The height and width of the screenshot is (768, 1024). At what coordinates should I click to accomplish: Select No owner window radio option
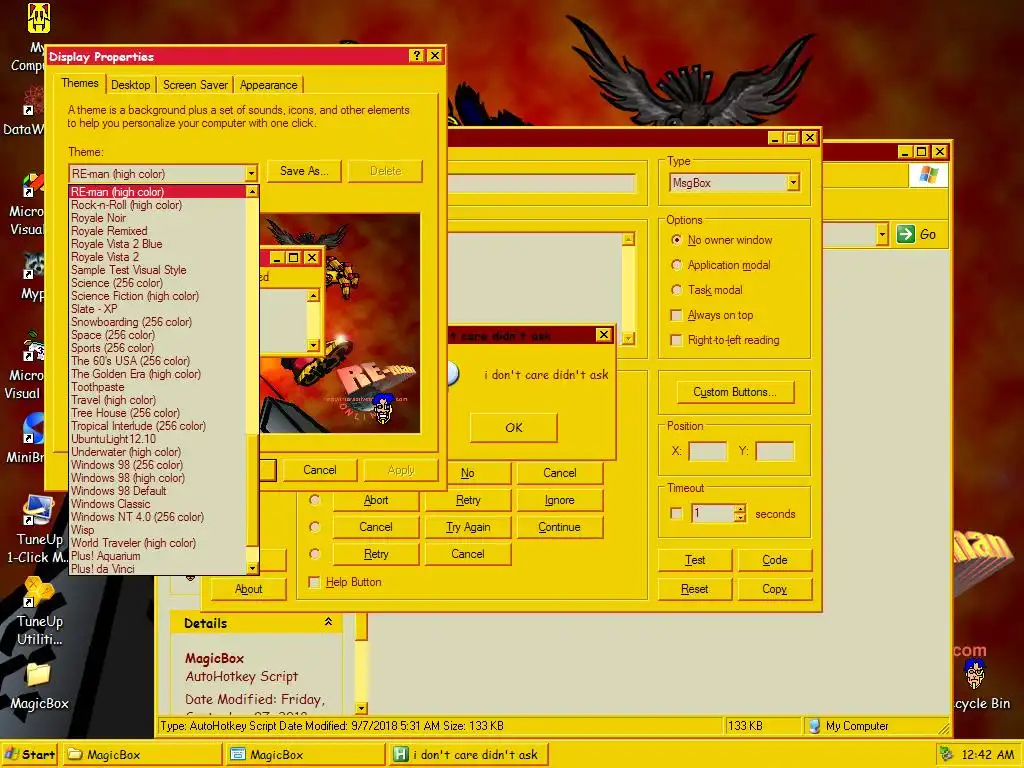coord(677,240)
